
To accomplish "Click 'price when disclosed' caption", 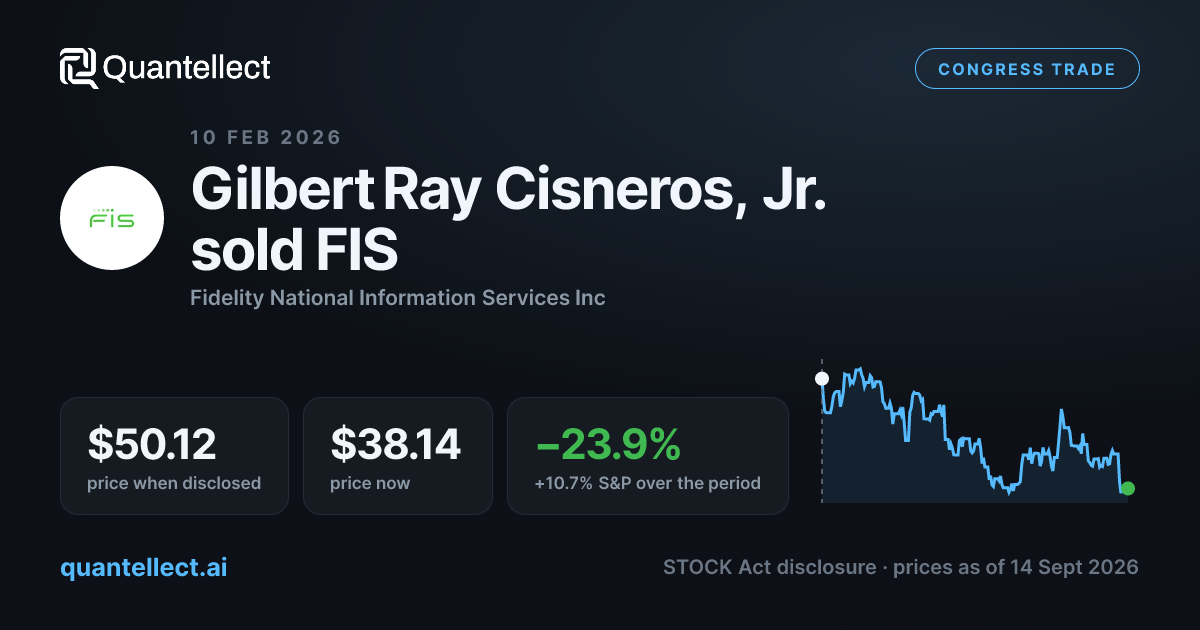I will click(174, 483).
